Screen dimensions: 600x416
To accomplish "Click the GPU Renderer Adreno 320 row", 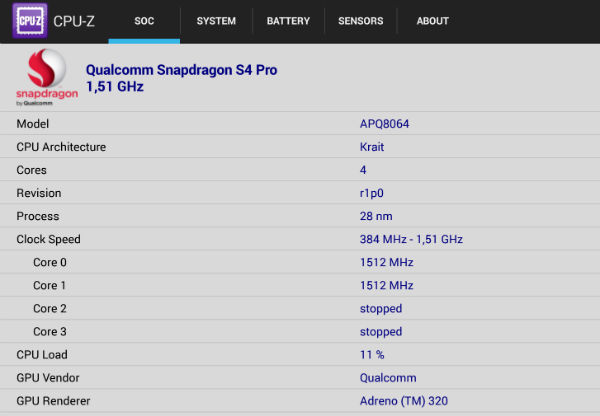I will click(x=300, y=400).
